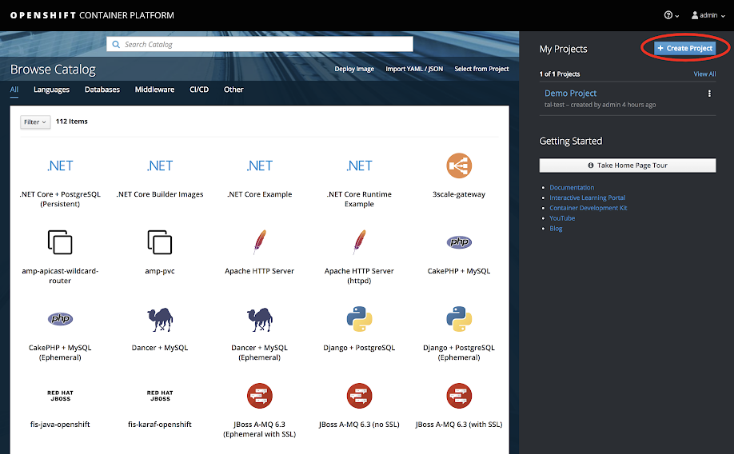The height and width of the screenshot is (454, 734).
Task: Open the Demo Project kebab menu
Action: 709,94
